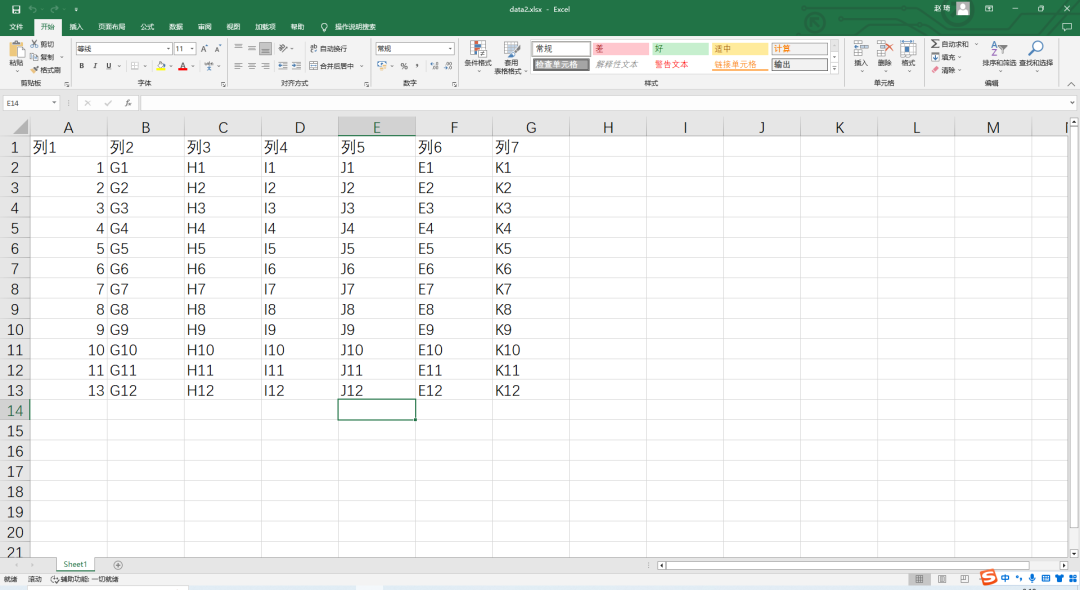Click the cell borders icon

135,66
